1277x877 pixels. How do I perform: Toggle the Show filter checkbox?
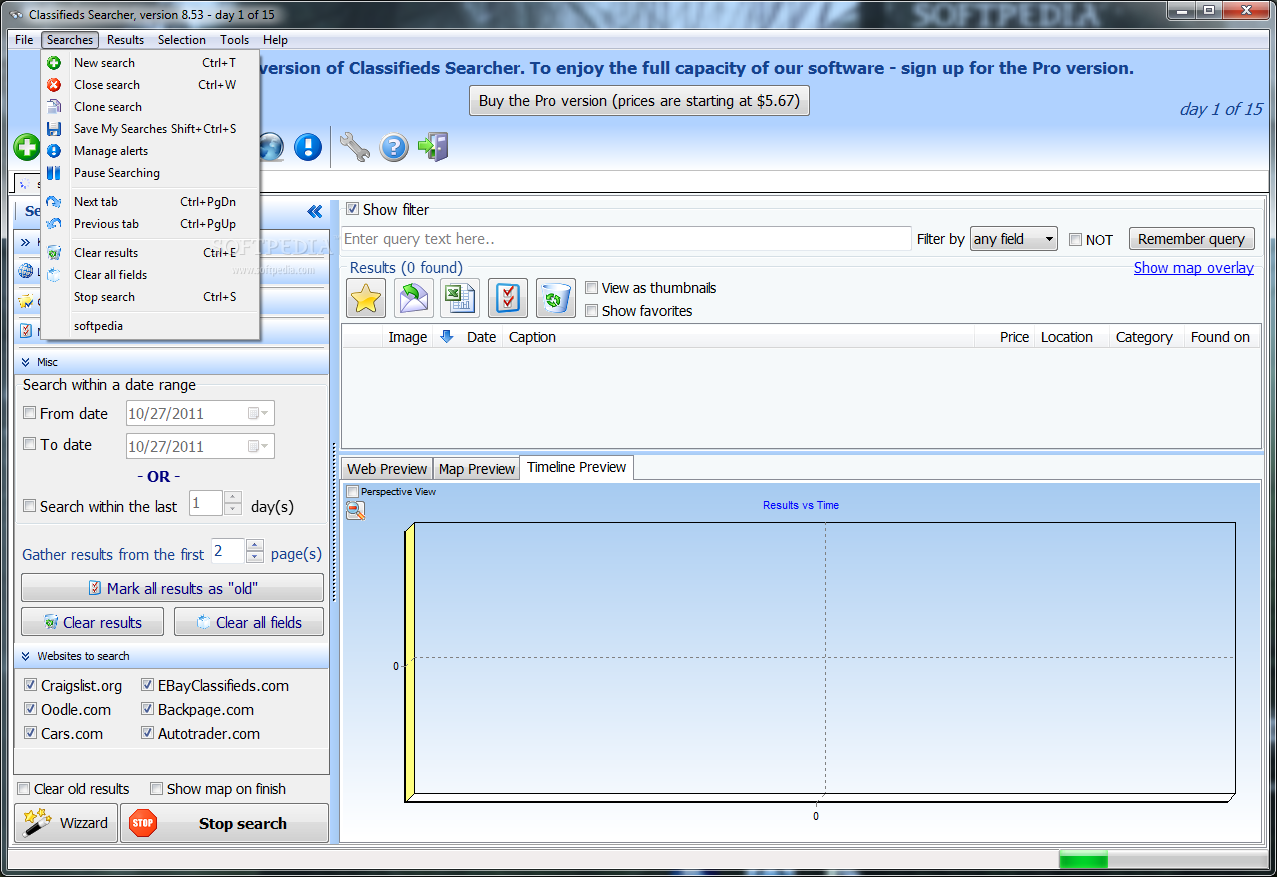[x=352, y=209]
